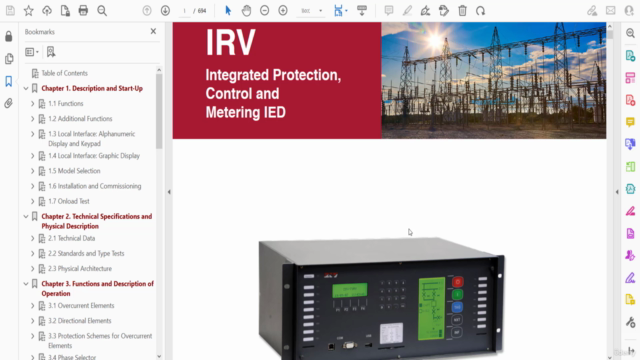640x360 pixels.
Task: Open the Find text magnifier tool
Action: [102, 11]
